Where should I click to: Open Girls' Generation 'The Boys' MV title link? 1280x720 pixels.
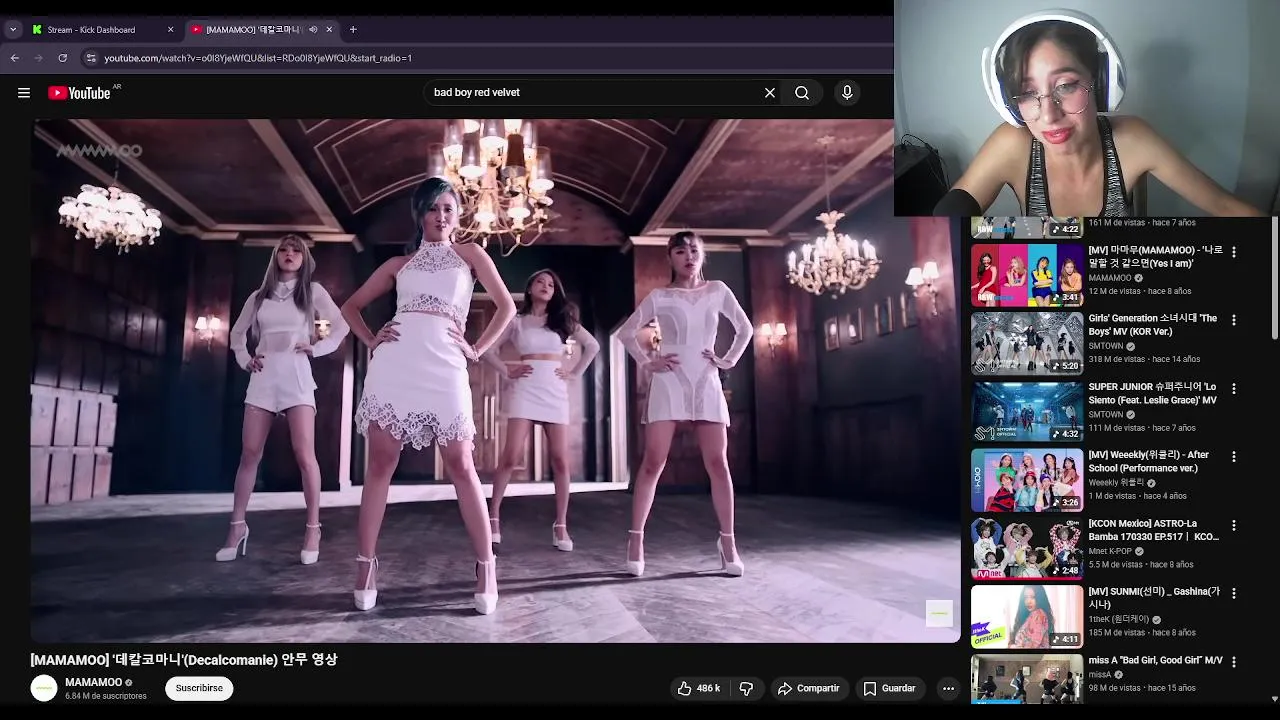coord(1153,325)
